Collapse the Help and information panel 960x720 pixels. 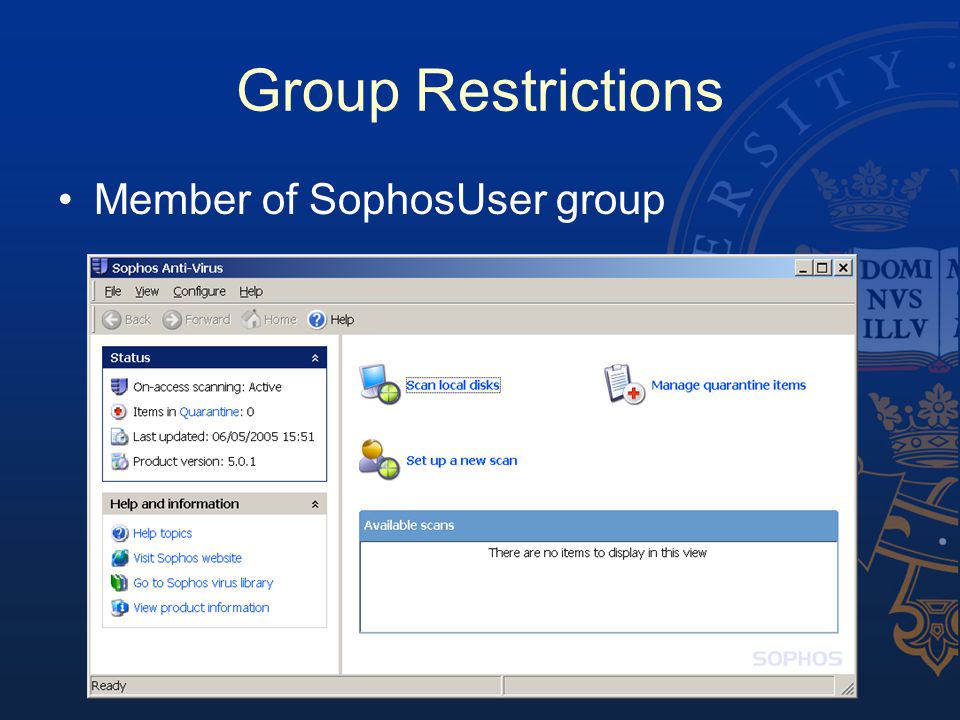(x=315, y=504)
